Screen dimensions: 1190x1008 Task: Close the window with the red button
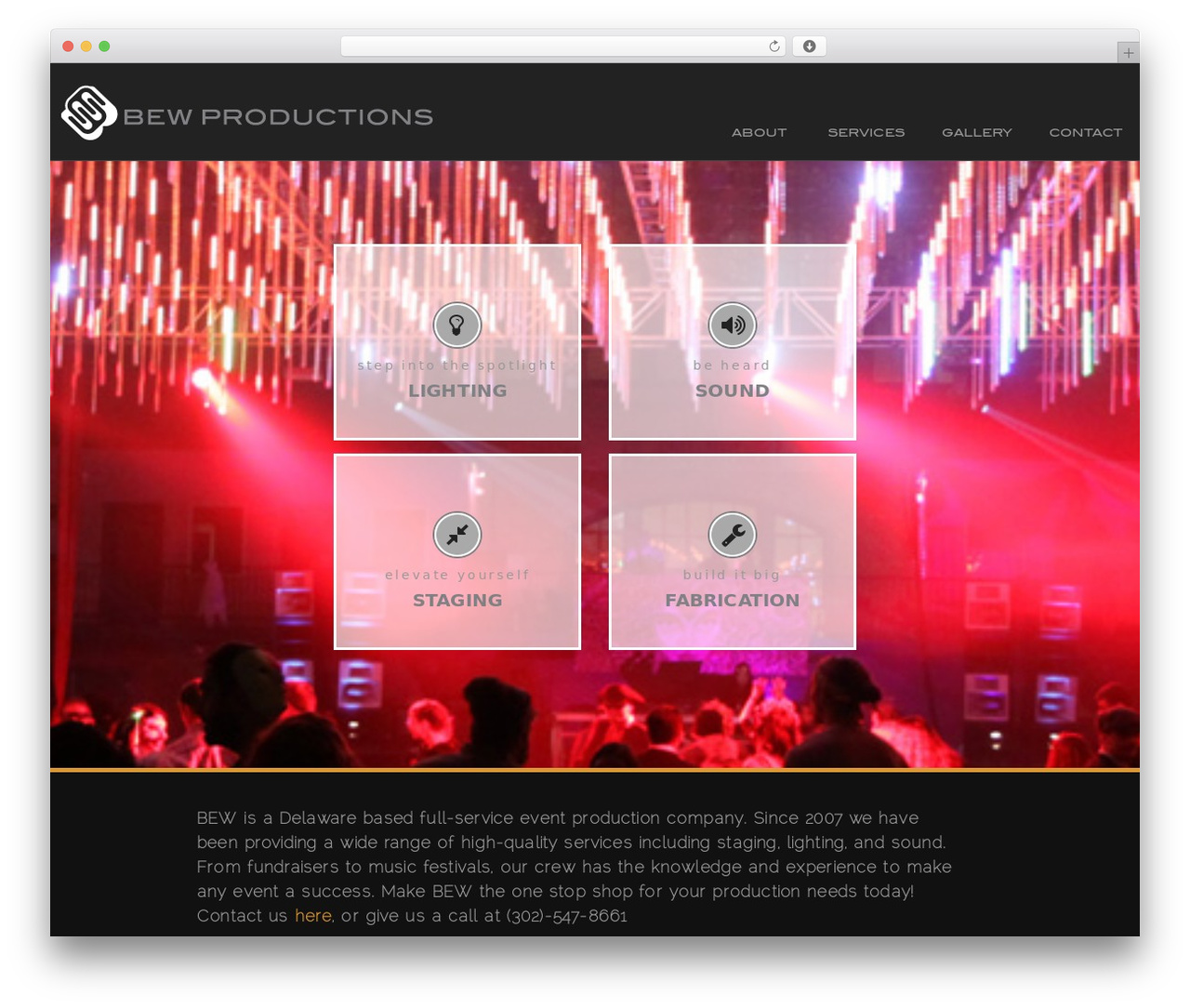pos(68,46)
